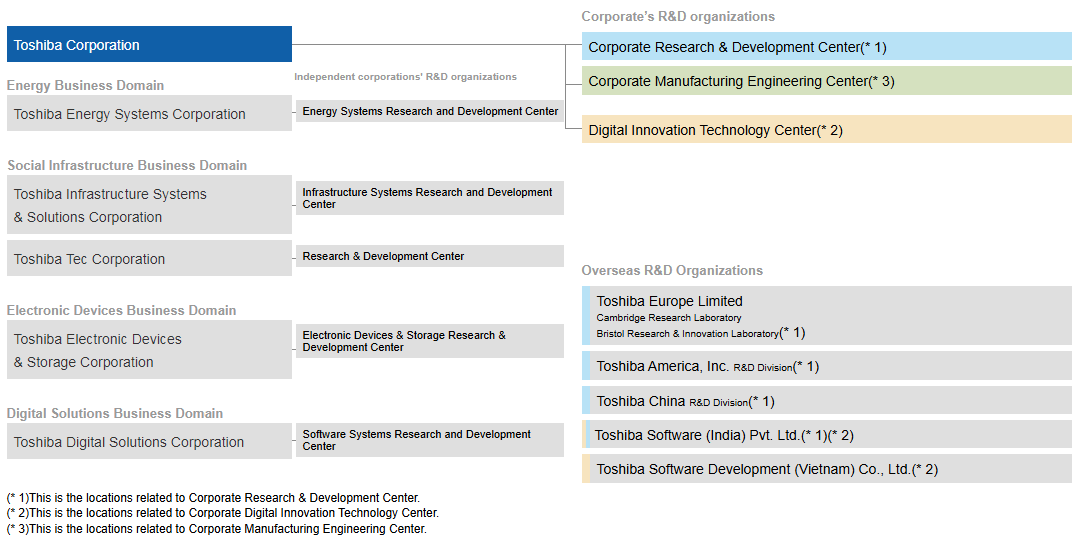The width and height of the screenshot is (1084, 543).
Task: Click the Energy Business Domain heading
Action: 85,85
